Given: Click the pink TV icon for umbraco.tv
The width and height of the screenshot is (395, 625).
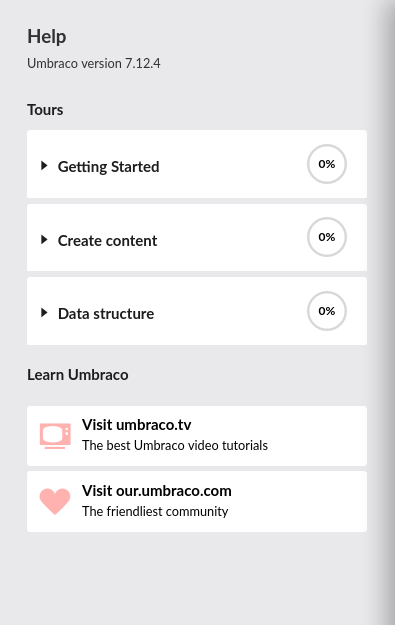Looking at the screenshot, I should (55, 436).
